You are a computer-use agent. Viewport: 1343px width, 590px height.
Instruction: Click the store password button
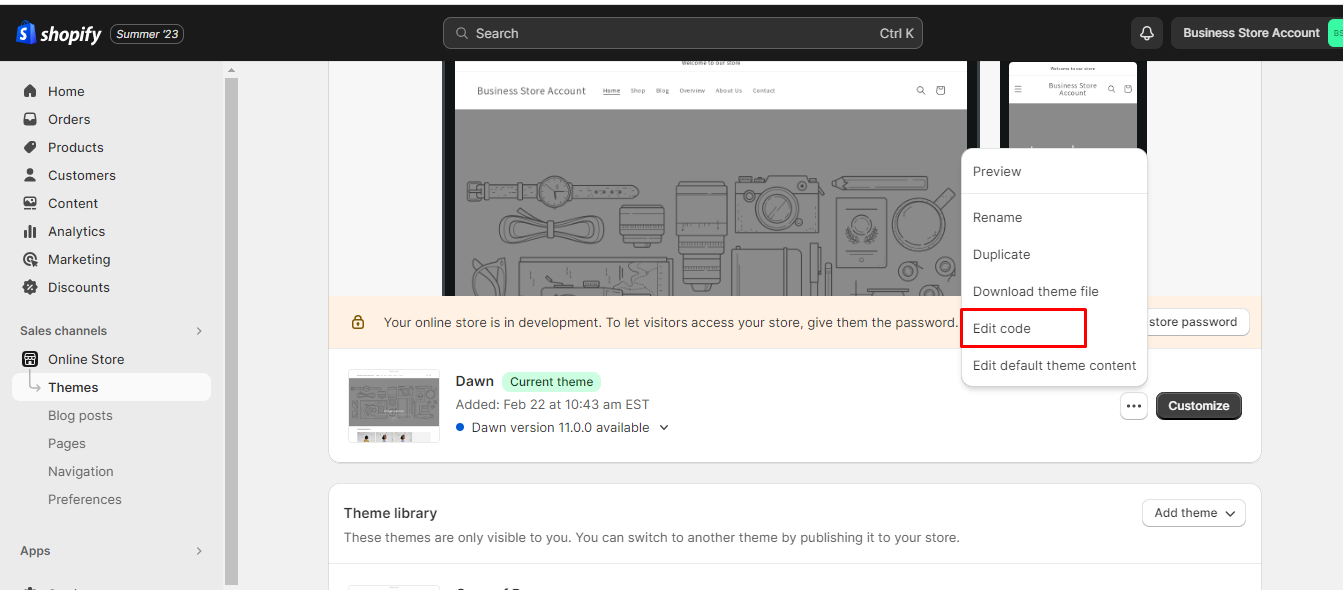pos(1196,322)
